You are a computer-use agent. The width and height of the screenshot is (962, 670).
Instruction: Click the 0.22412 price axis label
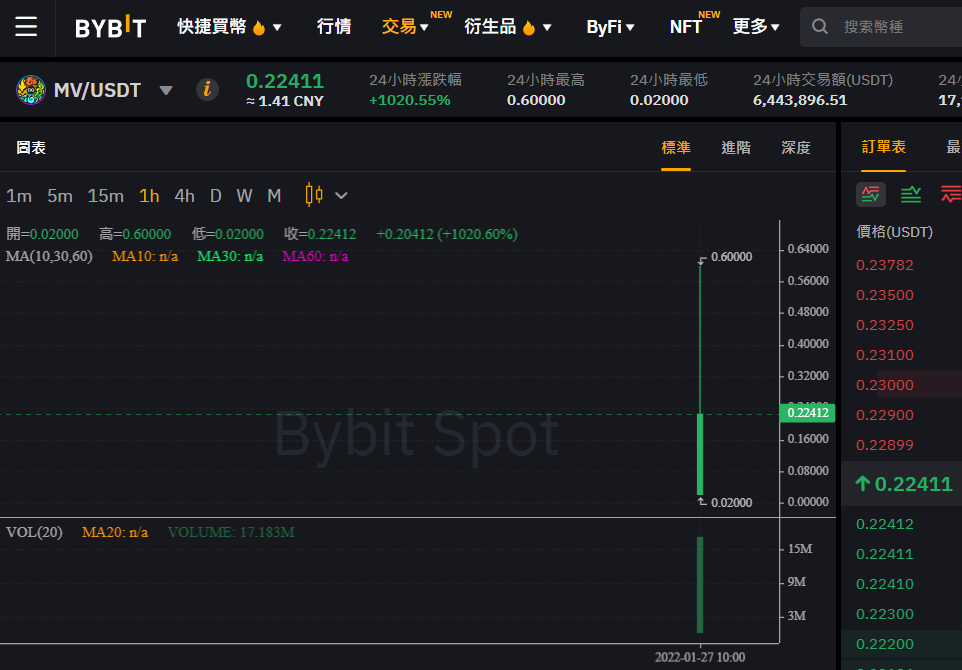[807, 413]
